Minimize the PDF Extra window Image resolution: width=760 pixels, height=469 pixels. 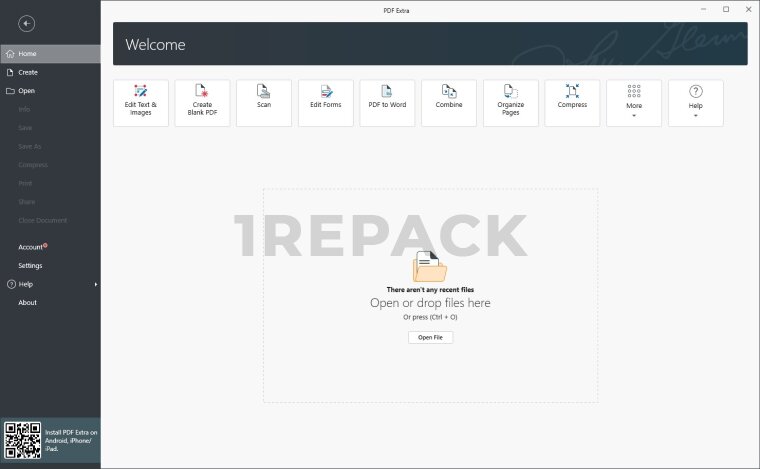(x=703, y=9)
